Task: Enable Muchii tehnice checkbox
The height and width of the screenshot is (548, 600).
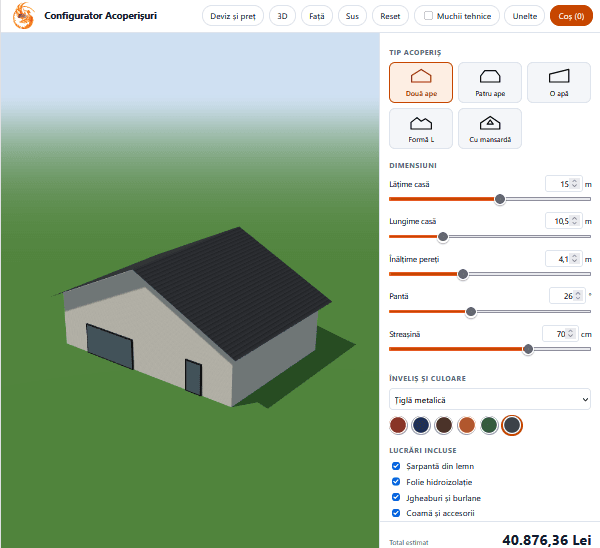Action: 429,16
